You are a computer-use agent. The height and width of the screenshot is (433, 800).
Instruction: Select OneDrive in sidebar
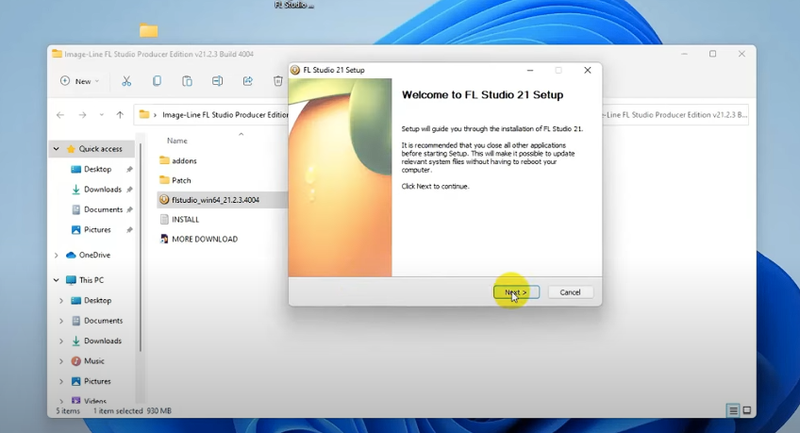(94, 255)
